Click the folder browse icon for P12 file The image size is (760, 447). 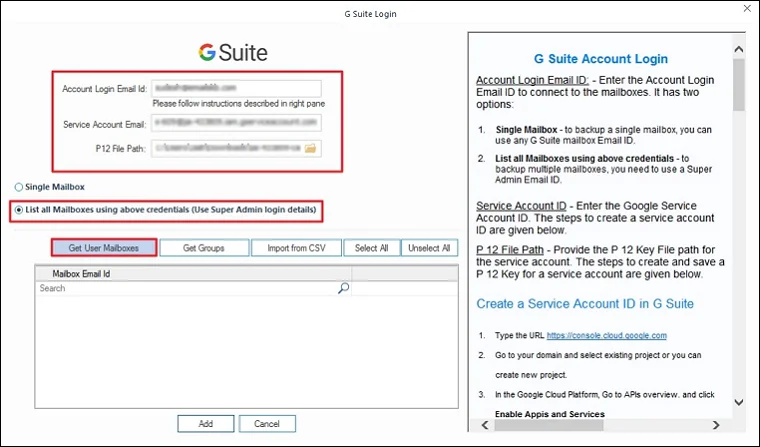point(311,148)
